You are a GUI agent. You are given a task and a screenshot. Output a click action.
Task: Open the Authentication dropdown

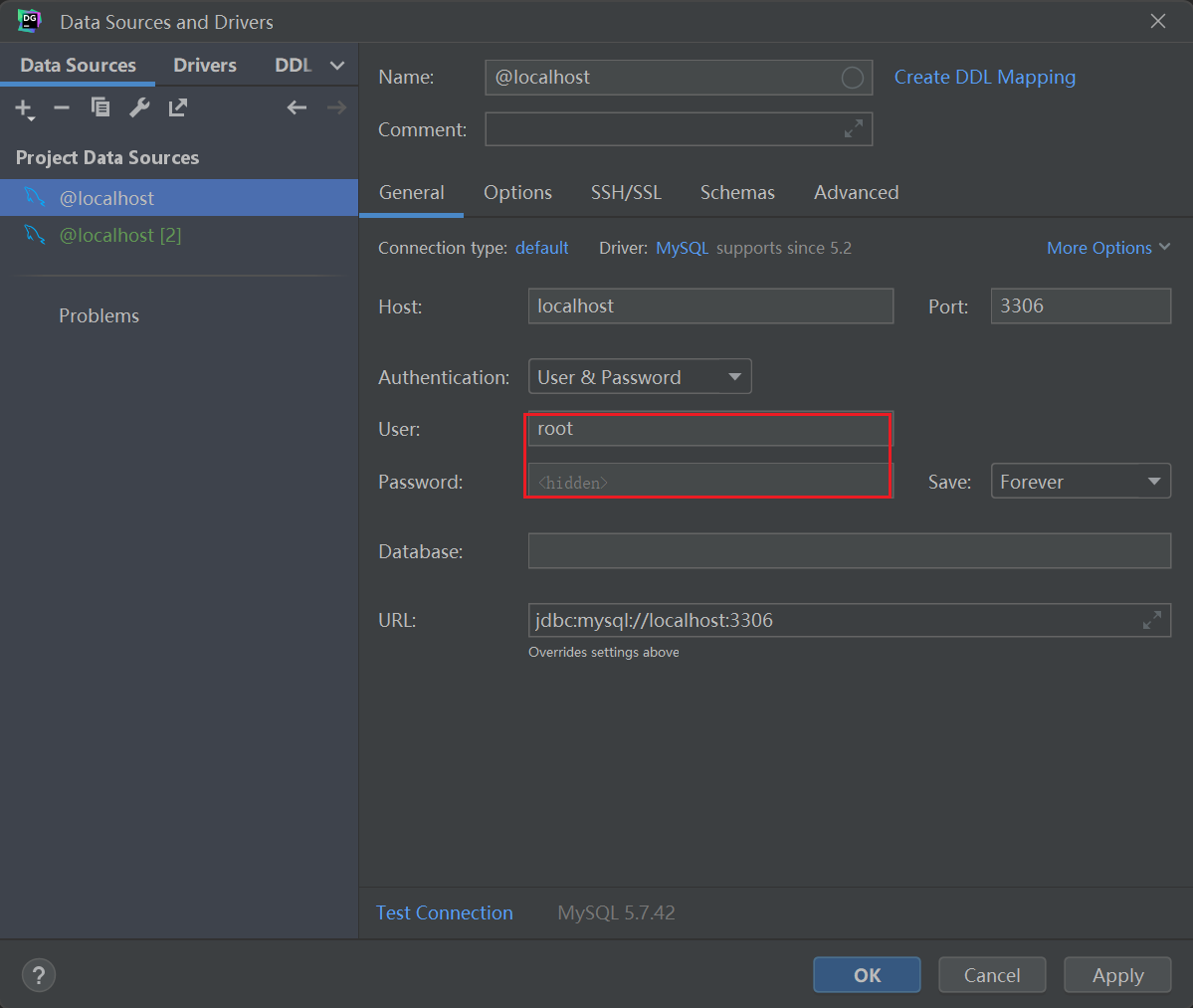[640, 376]
